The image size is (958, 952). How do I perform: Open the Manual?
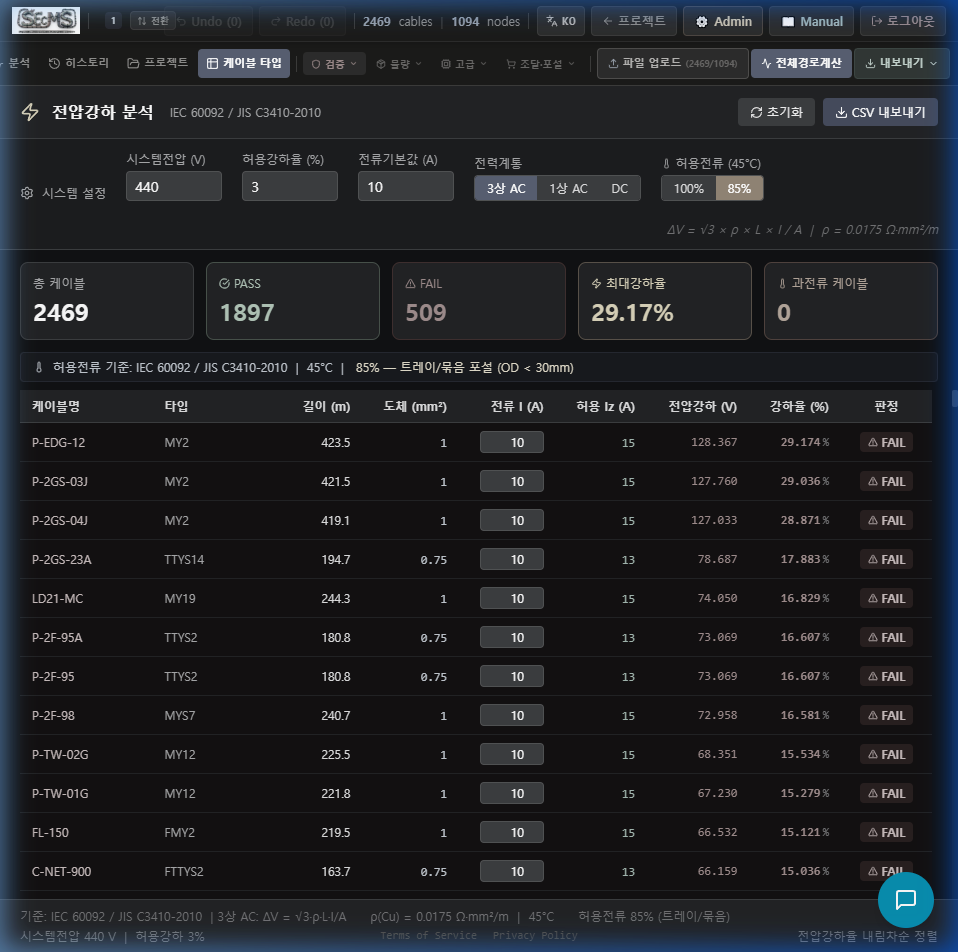(812, 21)
